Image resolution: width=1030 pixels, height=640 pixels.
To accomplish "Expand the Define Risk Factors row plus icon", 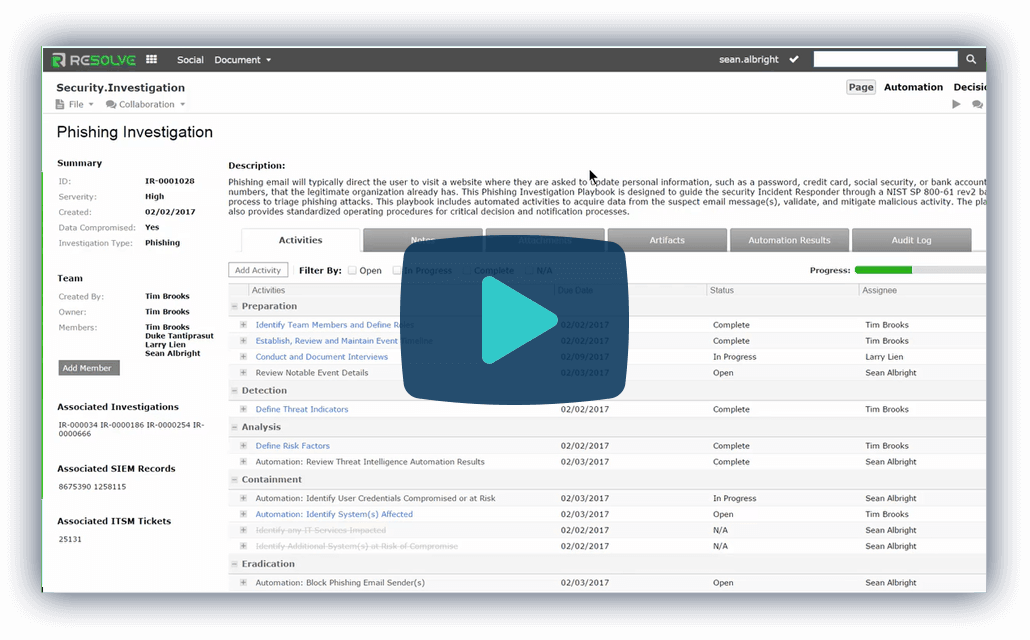I will (243, 446).
